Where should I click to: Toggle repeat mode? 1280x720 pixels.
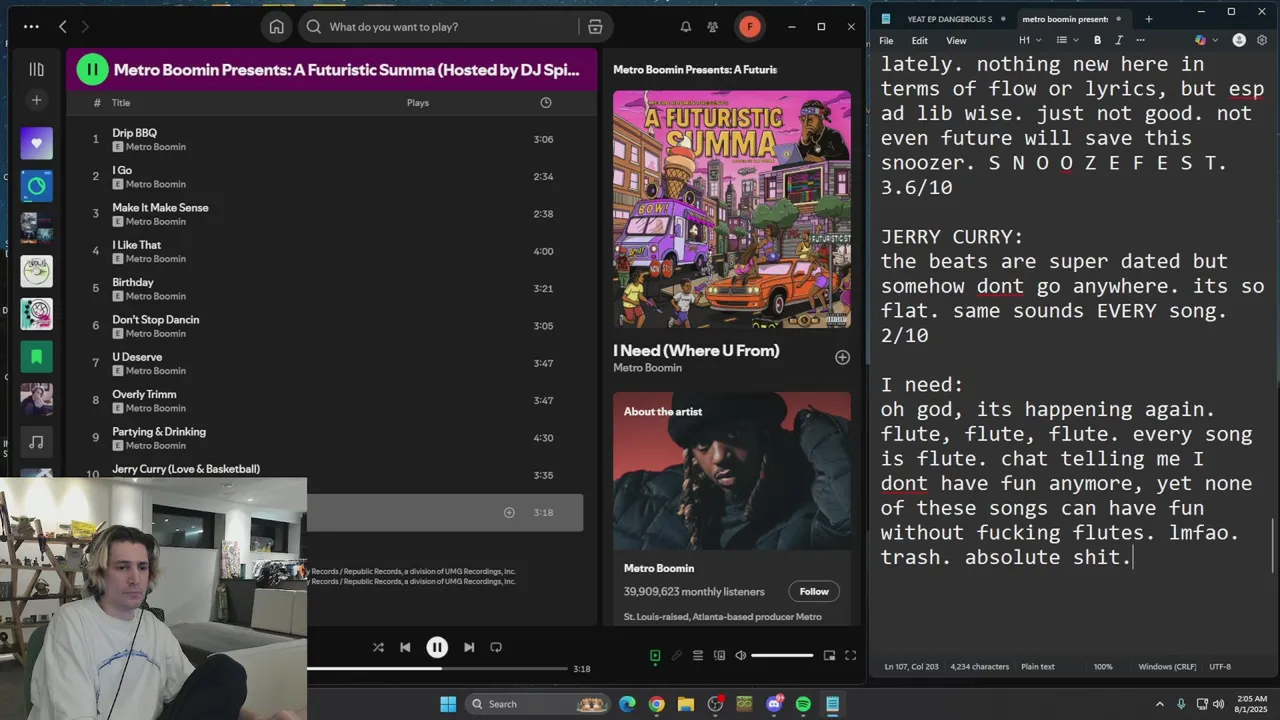pos(496,647)
